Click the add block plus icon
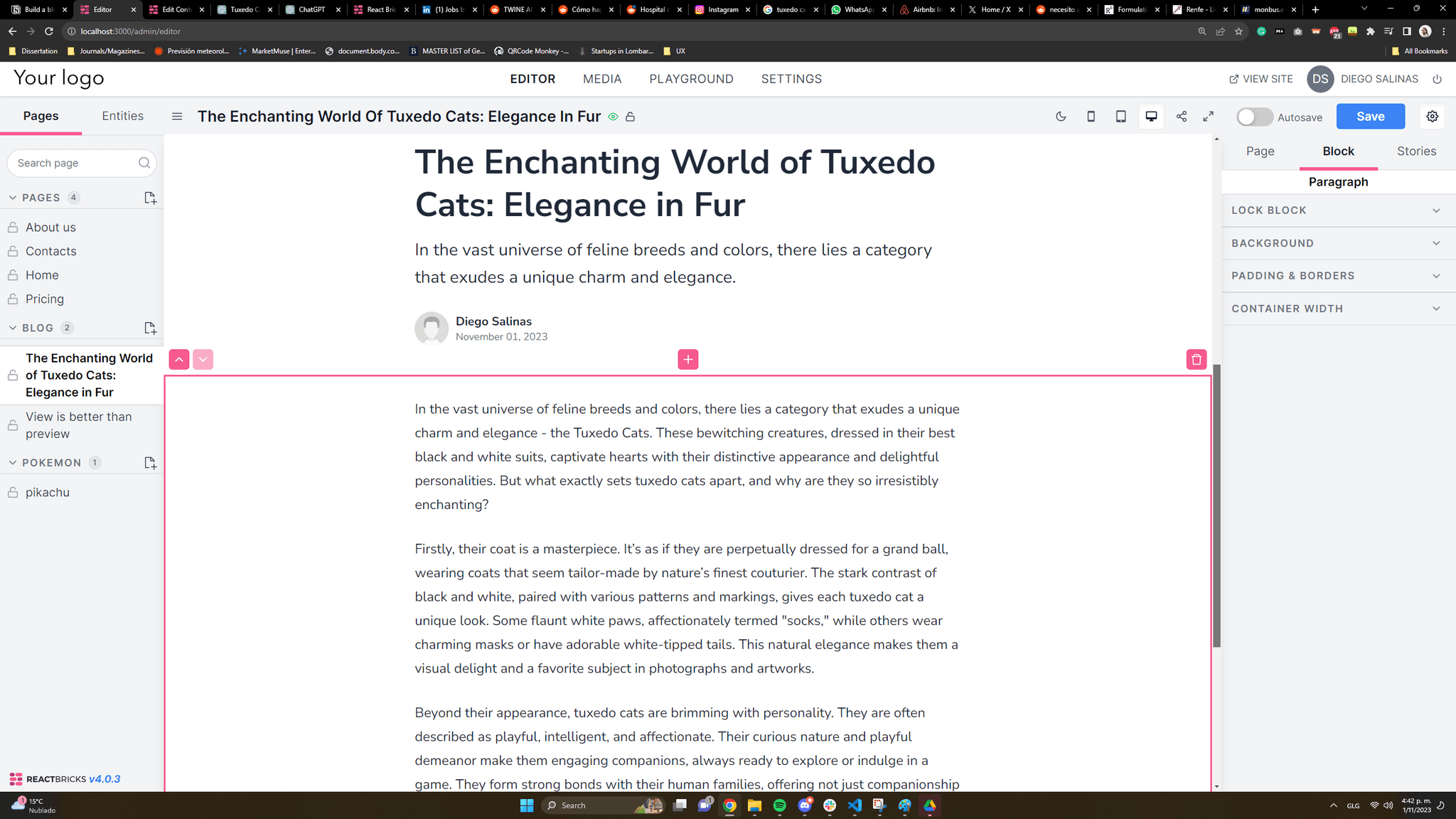Screen dimensions: 1456x819 [688, 359]
